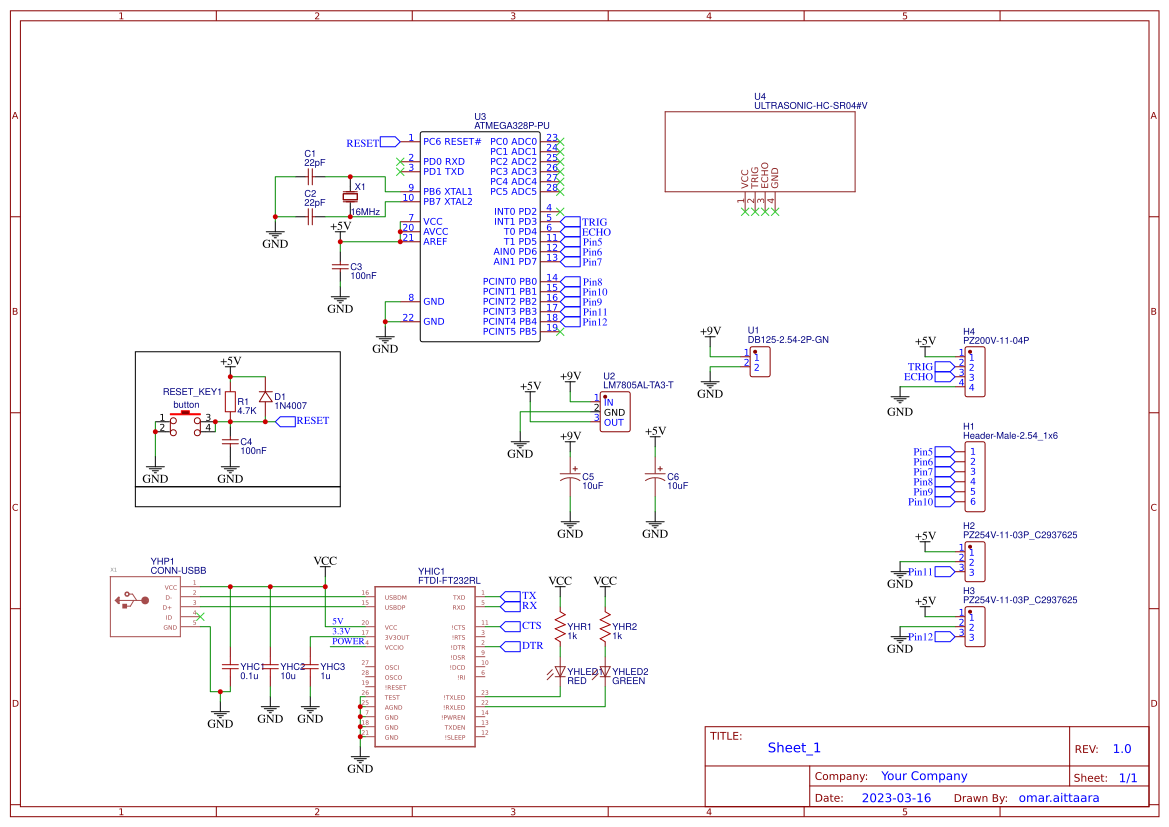Click the 3.3V net label near 3V3OUT

pyautogui.click(x=341, y=631)
